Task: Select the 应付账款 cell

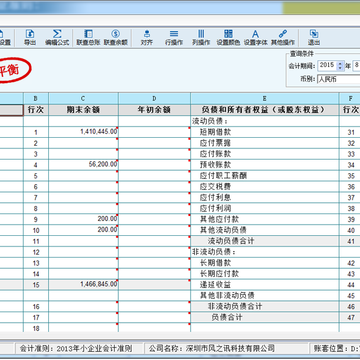Action: click(x=265, y=154)
